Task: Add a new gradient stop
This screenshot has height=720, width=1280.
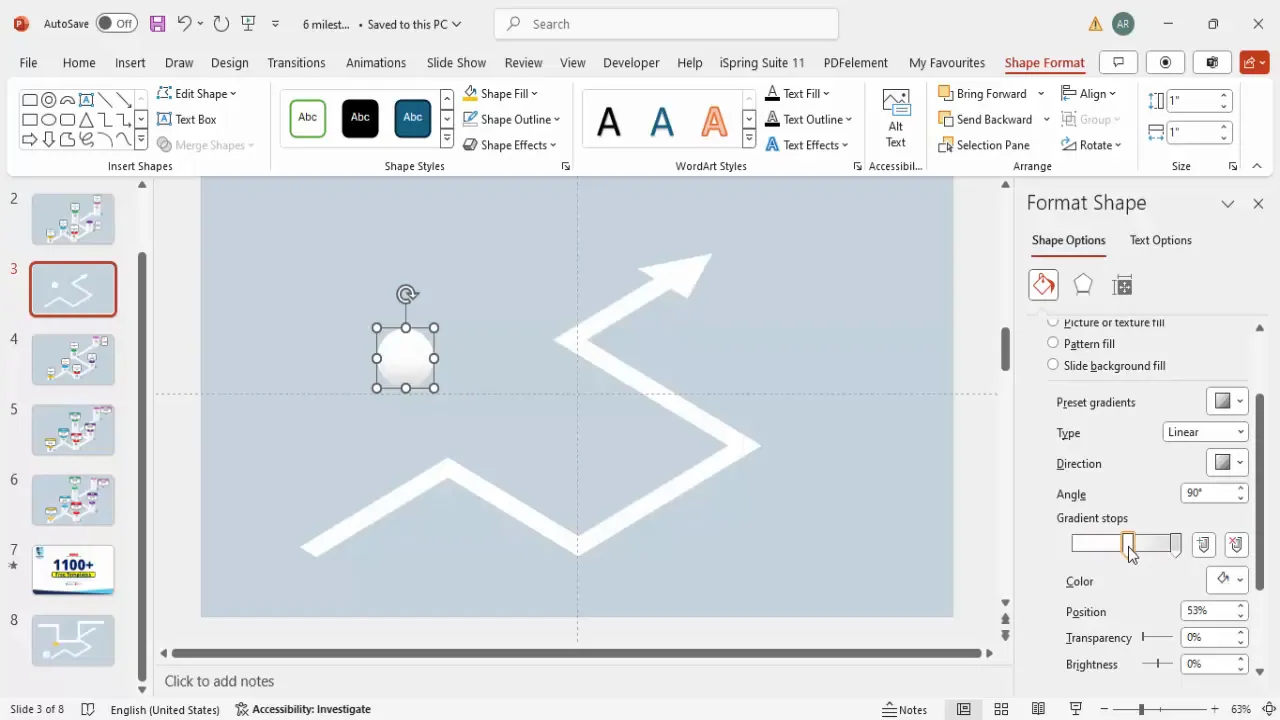Action: 1203,544
